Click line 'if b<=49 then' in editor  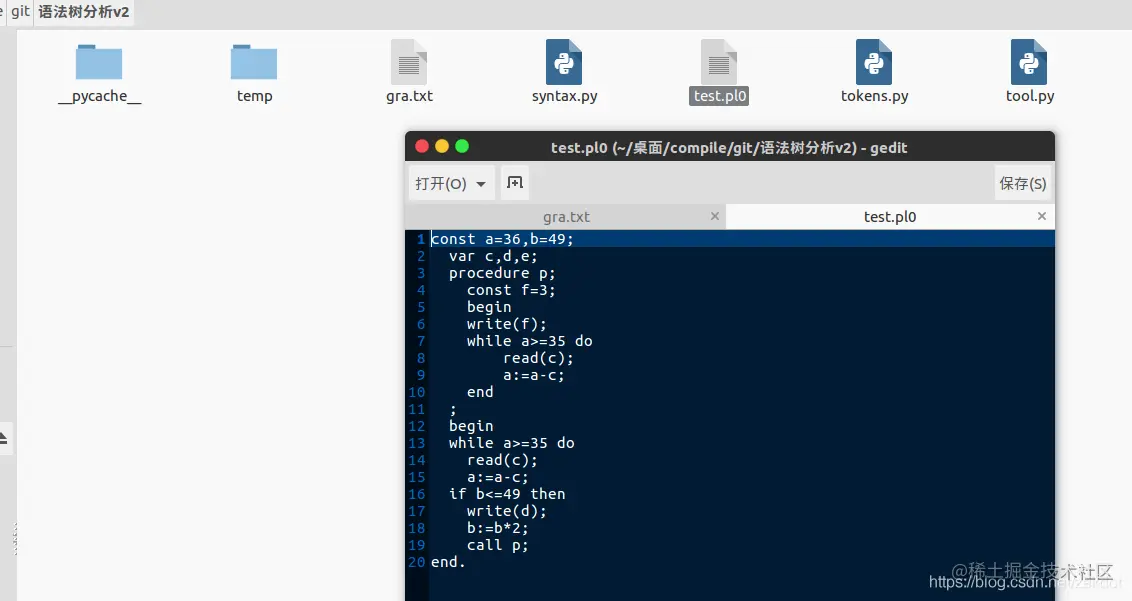pos(507,494)
